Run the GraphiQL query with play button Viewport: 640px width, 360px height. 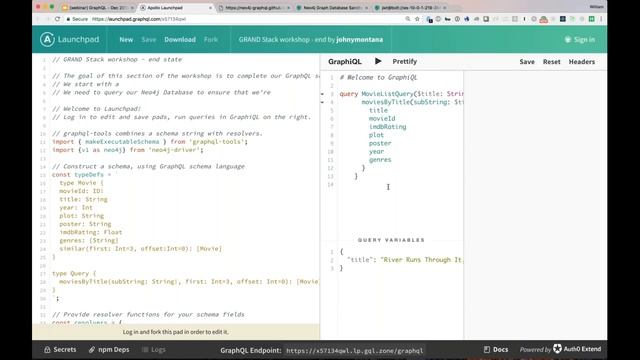pyautogui.click(x=378, y=61)
